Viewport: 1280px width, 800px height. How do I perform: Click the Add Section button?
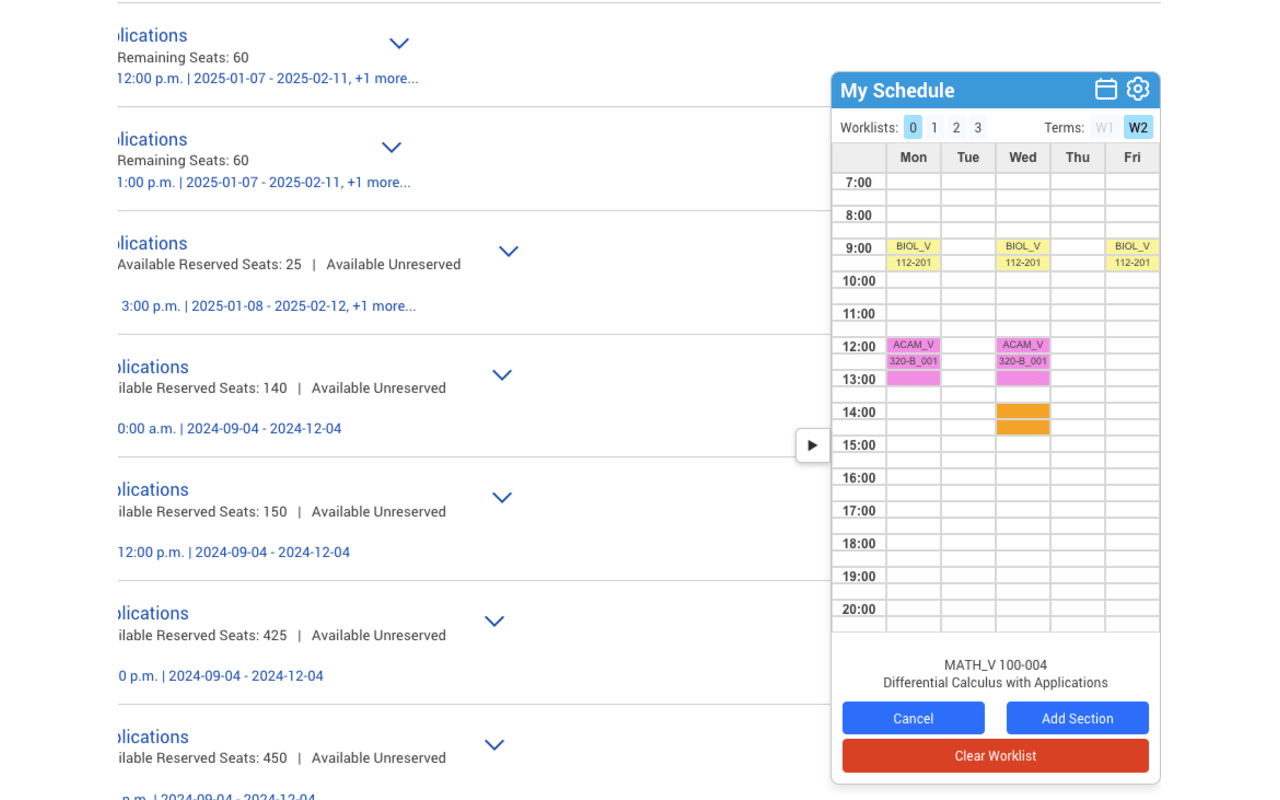pos(1077,718)
